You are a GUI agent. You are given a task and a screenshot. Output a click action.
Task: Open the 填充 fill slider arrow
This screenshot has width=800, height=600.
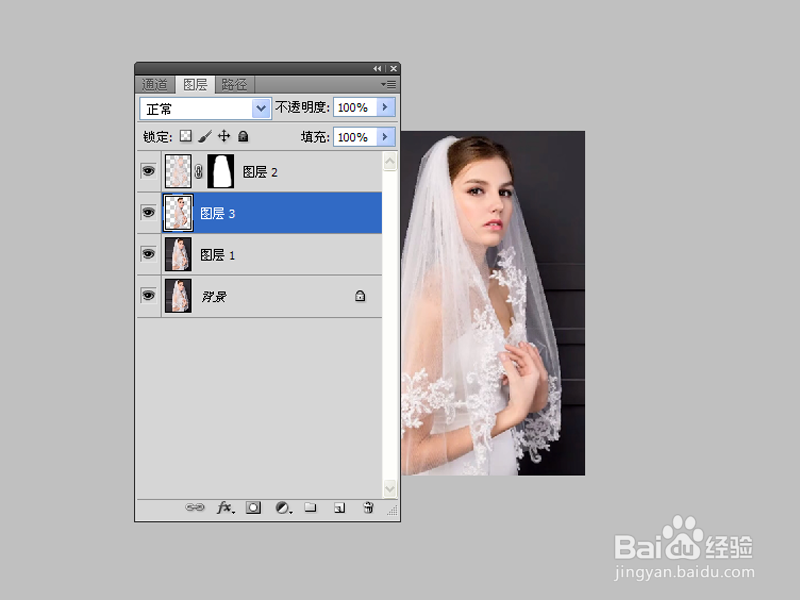point(386,137)
